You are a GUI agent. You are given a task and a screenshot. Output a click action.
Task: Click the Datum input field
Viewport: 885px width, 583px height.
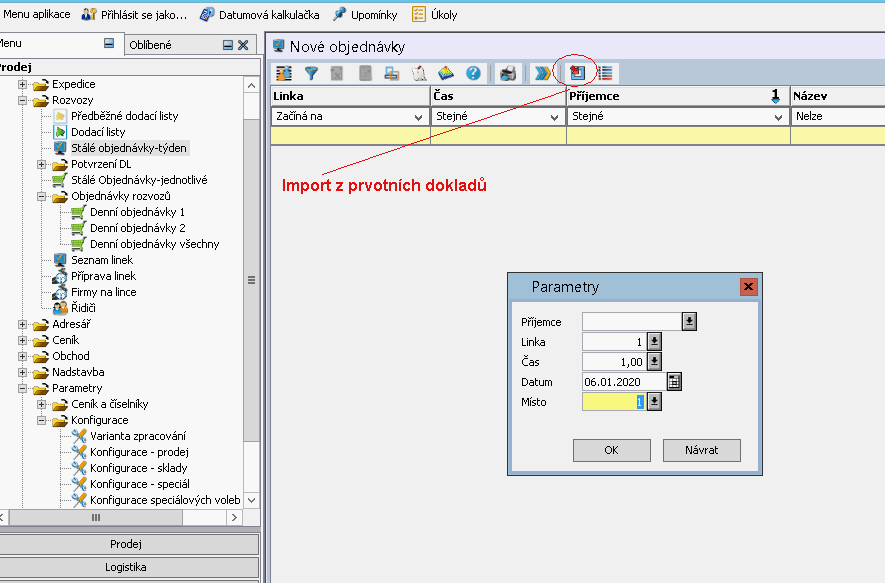pos(623,382)
